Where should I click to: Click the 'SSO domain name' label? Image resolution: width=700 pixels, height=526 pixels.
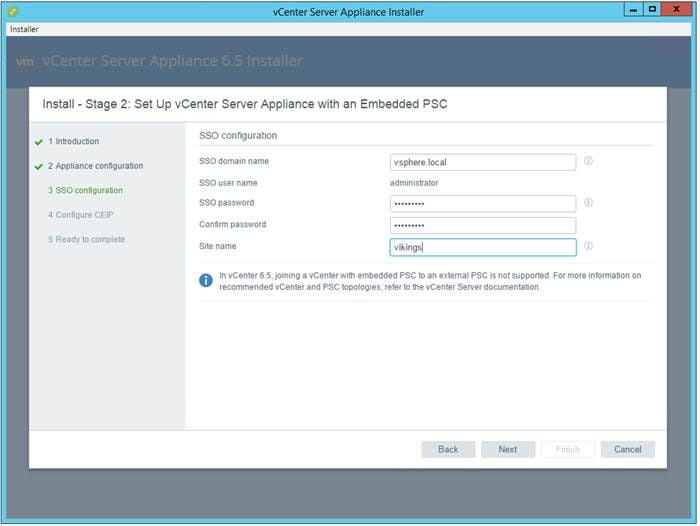(234, 161)
